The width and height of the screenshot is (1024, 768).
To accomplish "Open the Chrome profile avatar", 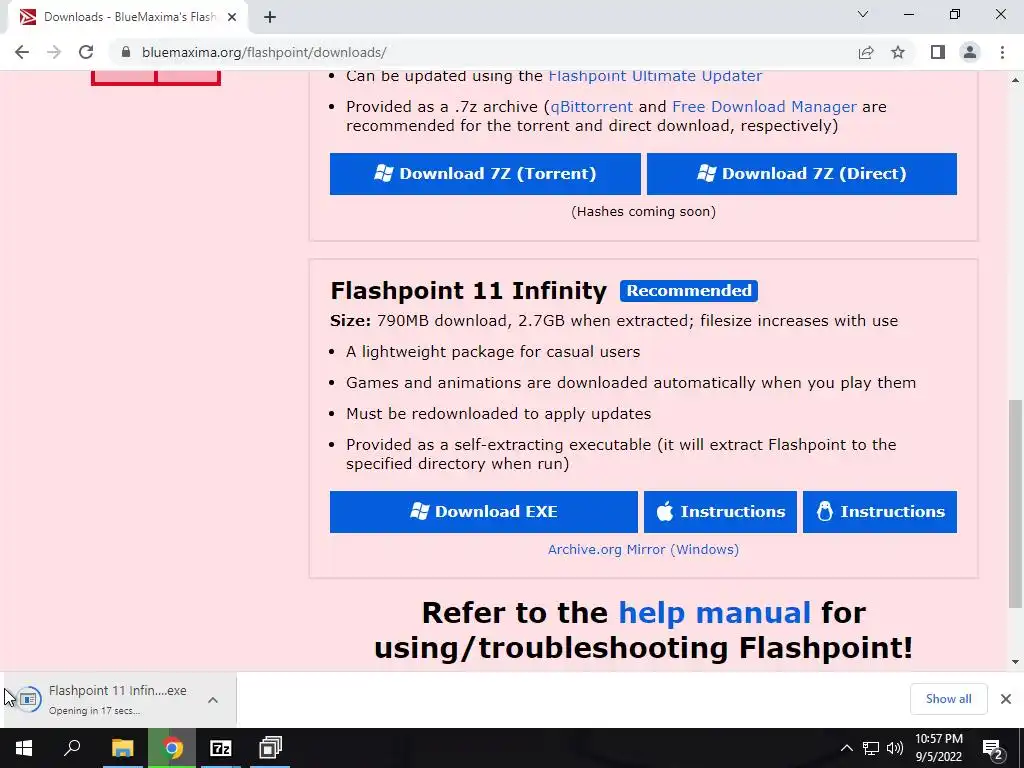I will [x=970, y=52].
